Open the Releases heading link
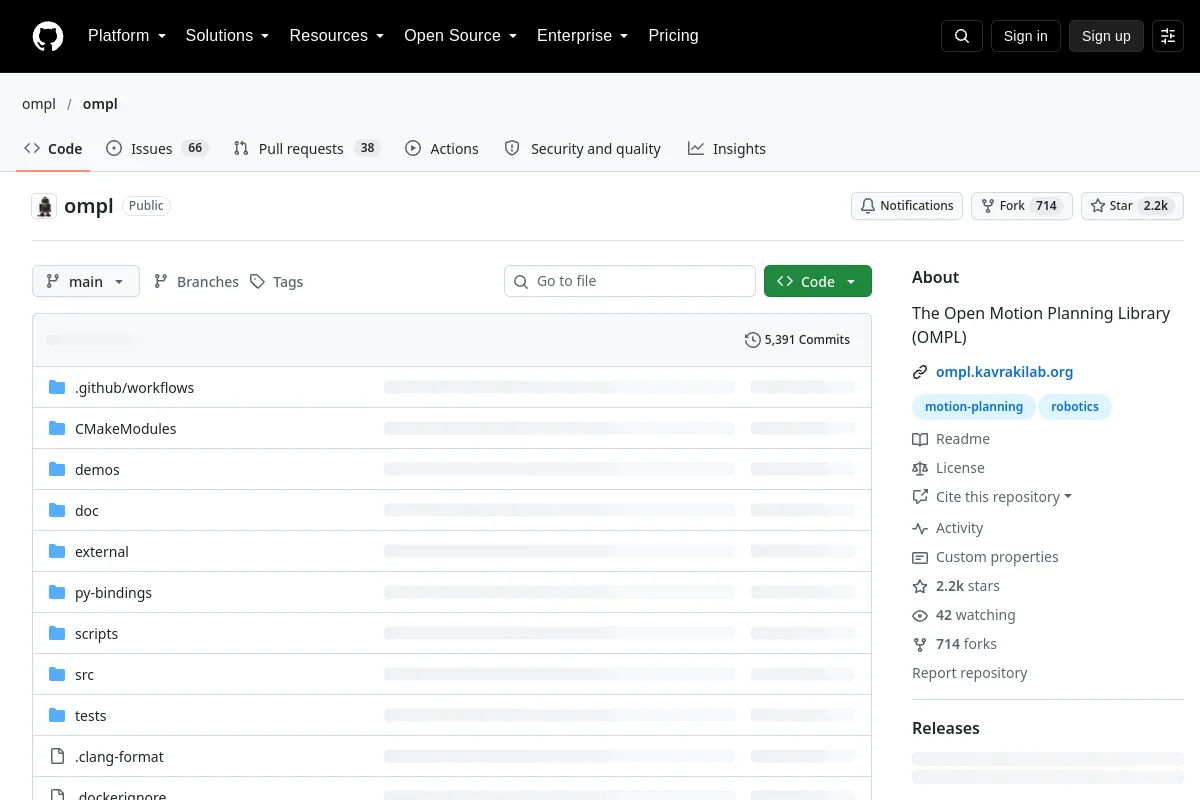 [x=946, y=728]
